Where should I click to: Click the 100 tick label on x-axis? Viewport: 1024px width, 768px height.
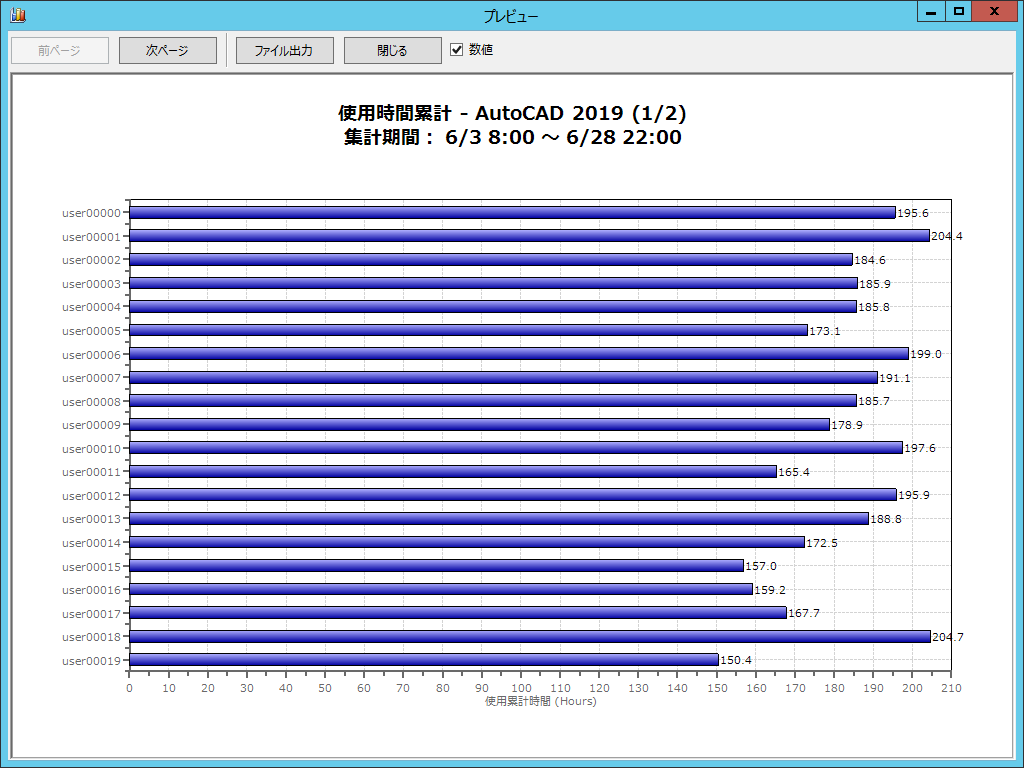(521, 688)
